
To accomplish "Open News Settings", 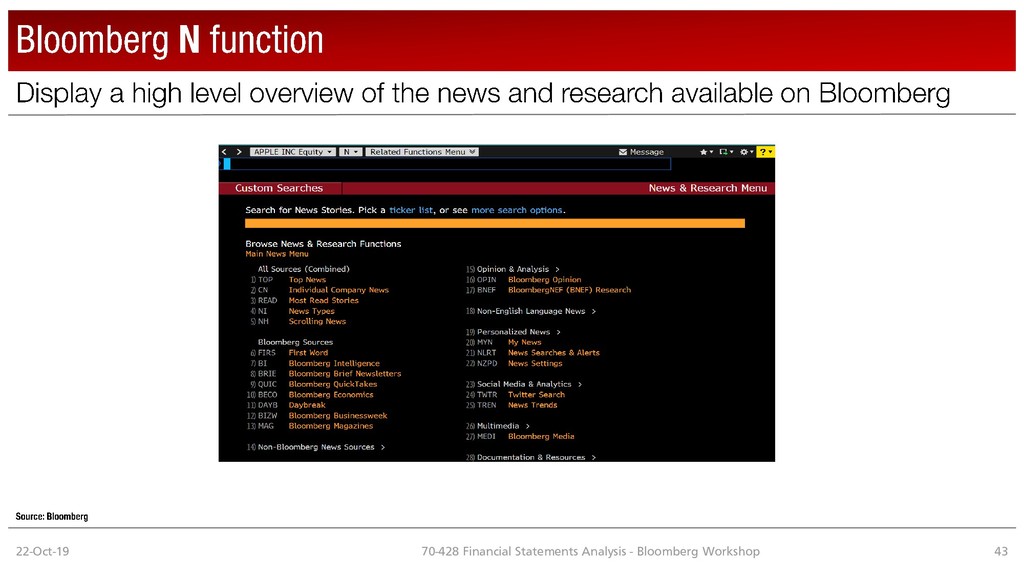I will [x=535, y=363].
